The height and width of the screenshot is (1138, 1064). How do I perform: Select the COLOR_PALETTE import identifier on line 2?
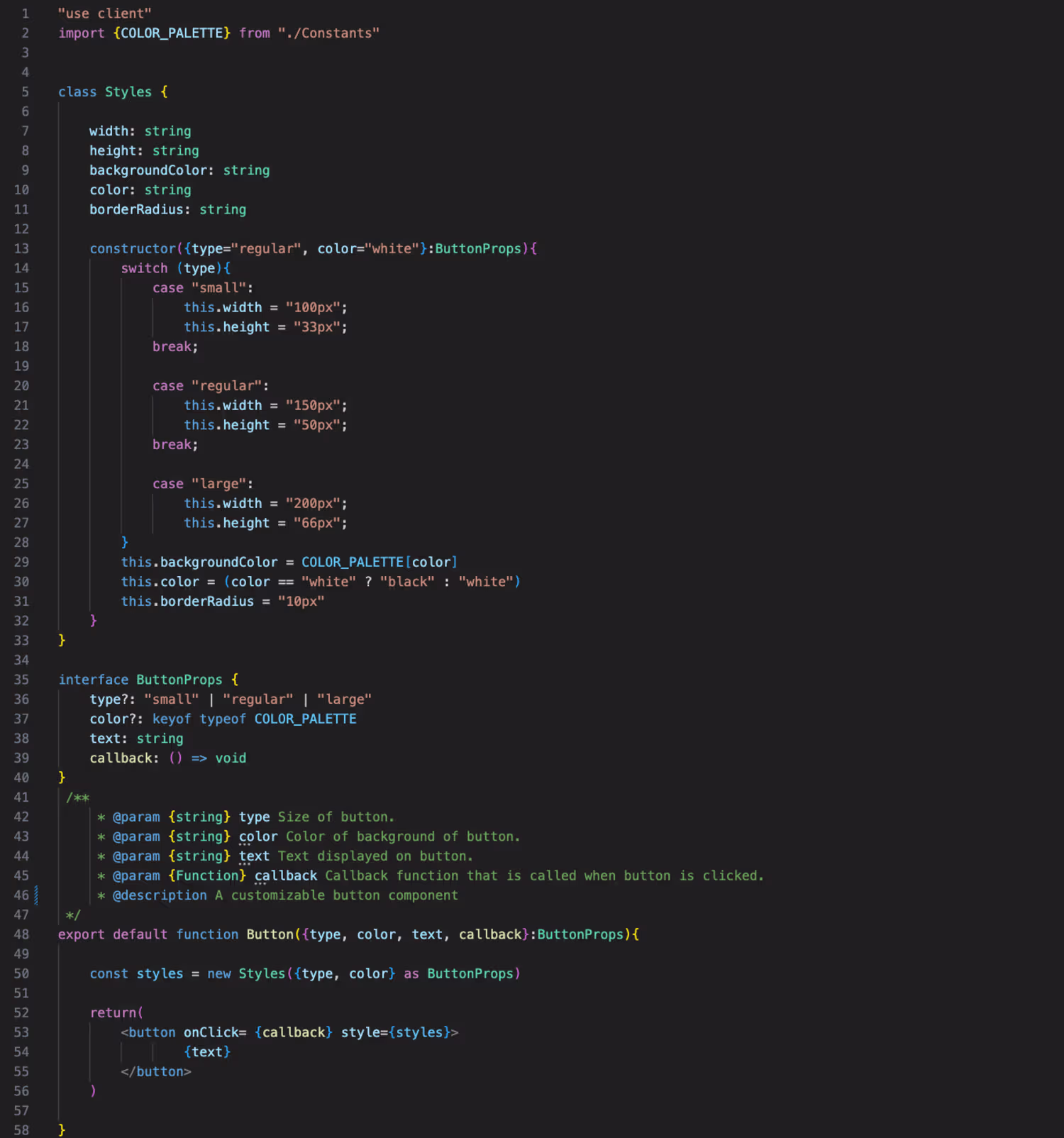tap(172, 33)
